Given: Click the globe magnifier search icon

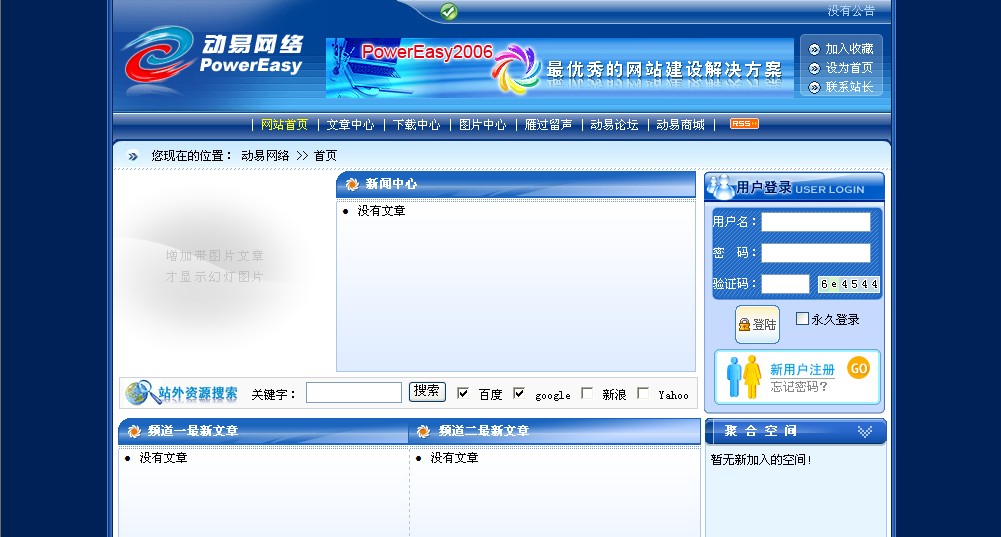Looking at the screenshot, I should pos(142,393).
